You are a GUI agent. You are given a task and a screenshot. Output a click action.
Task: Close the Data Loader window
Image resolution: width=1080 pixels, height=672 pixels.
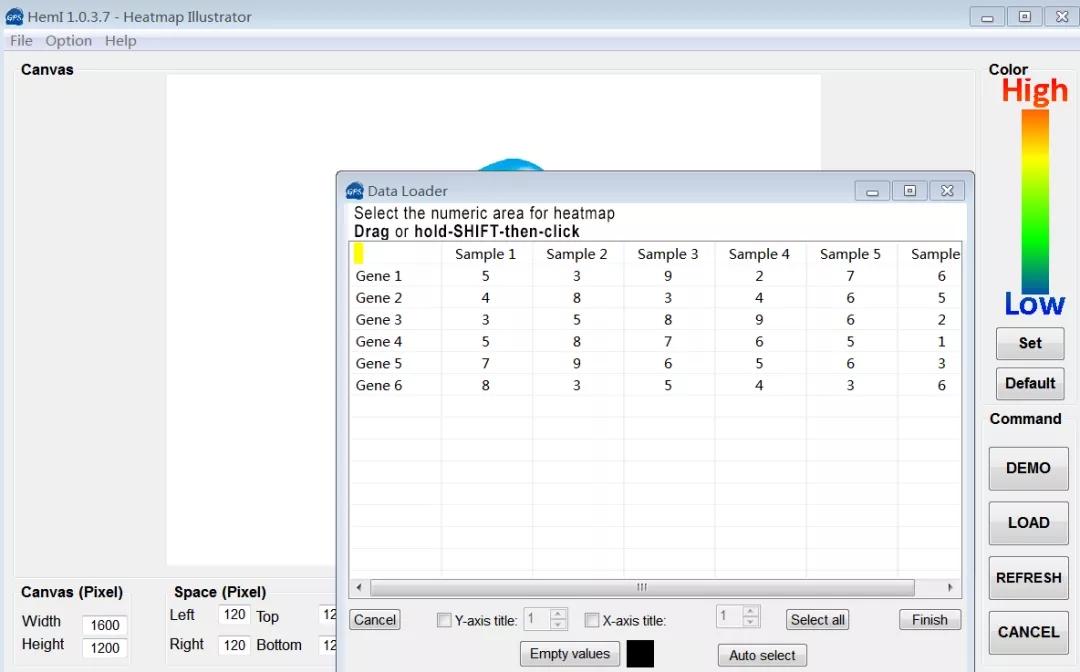coord(947,191)
